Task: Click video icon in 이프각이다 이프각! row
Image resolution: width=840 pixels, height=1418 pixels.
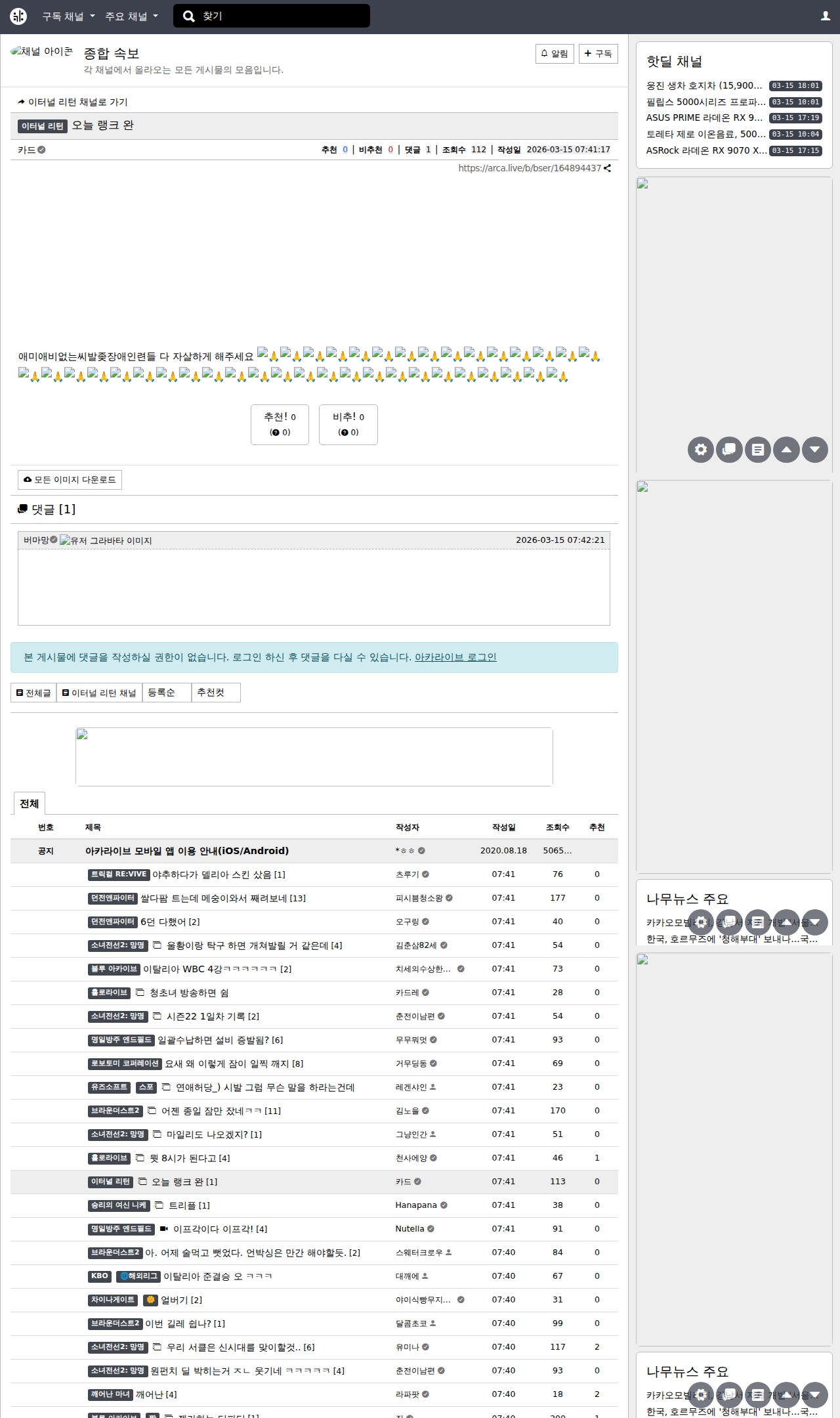Action: click(164, 1229)
